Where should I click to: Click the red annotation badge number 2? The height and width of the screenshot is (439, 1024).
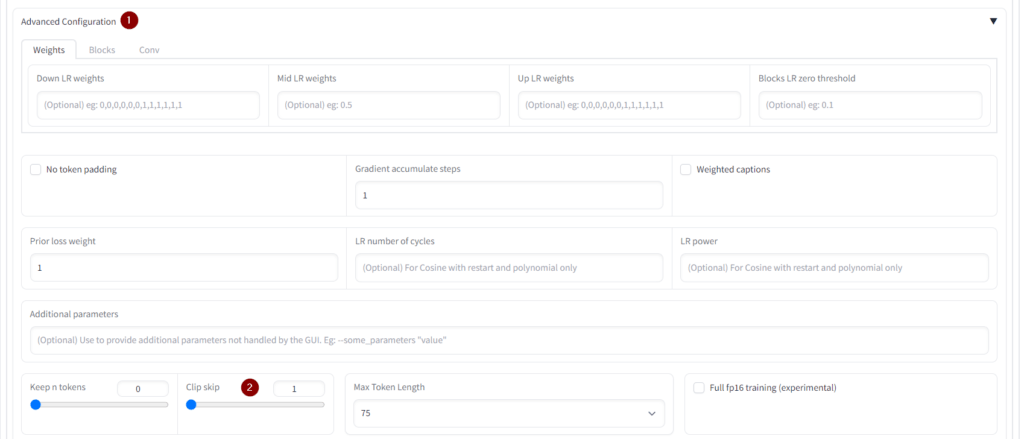pos(250,387)
